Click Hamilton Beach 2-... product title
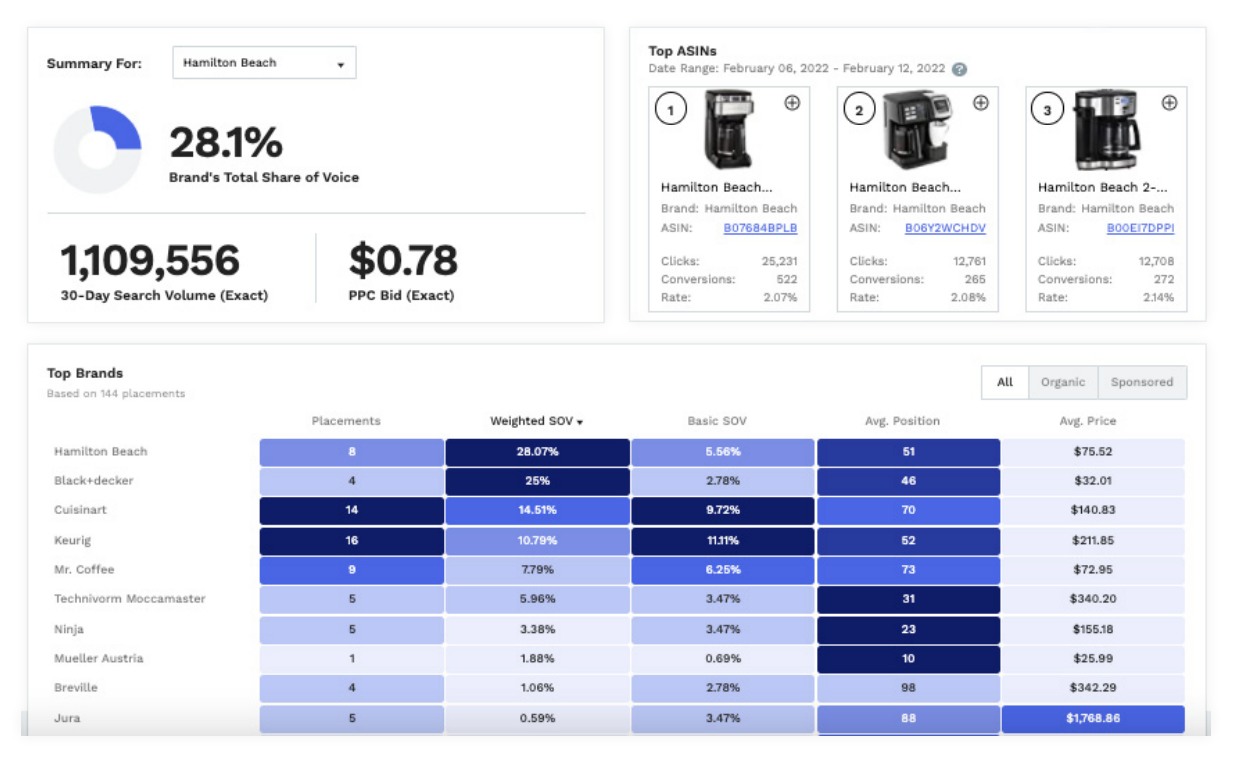 [x=1103, y=187]
